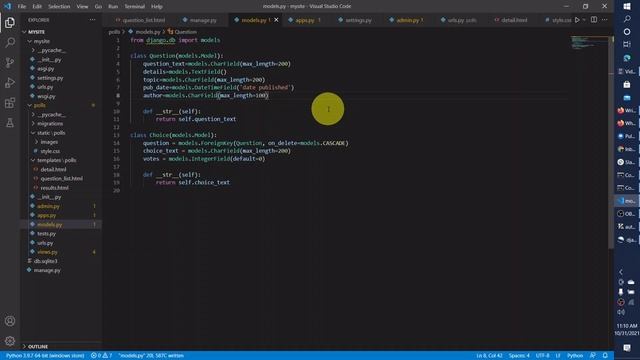
Task: Open the Explorer view in activity bar
Action: click(x=10, y=22)
